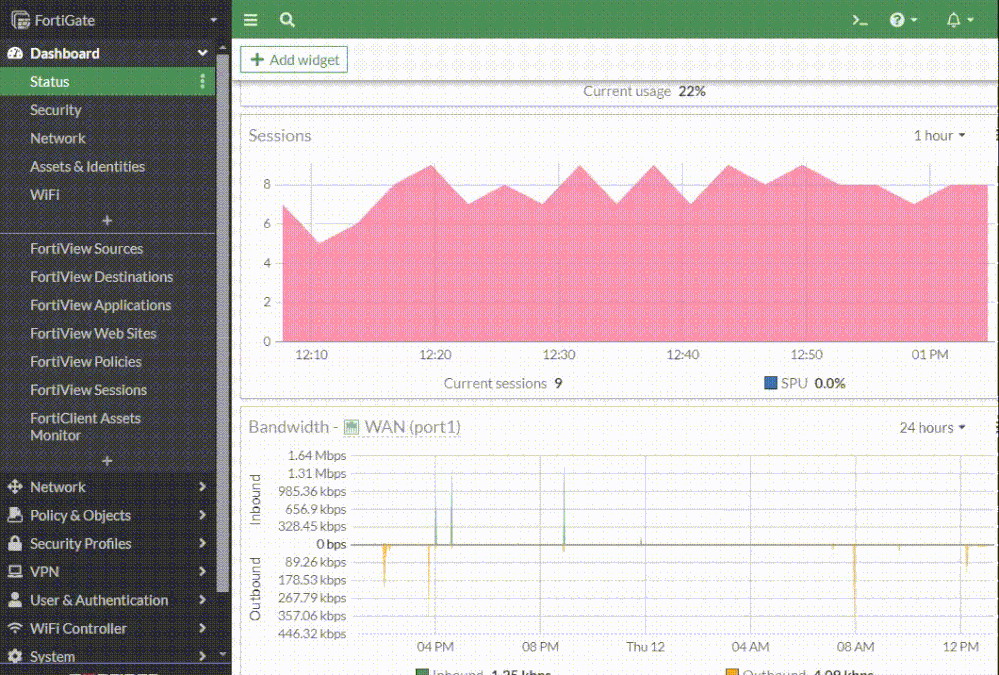Click the Add widget button
The image size is (999, 675).
[294, 60]
